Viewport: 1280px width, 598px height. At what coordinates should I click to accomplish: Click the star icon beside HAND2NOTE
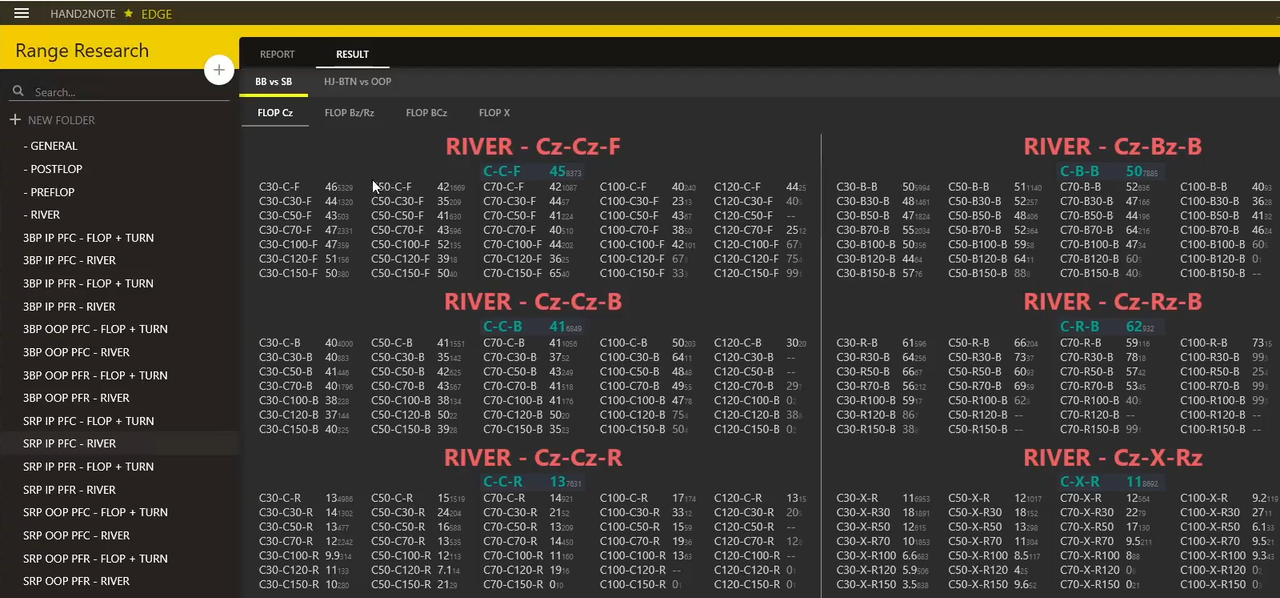[x=128, y=14]
